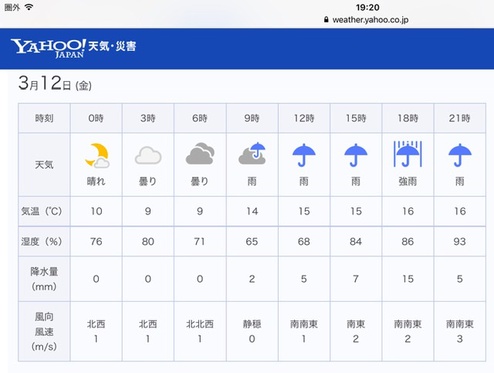
Task: Click the moon and cloud icon at 0時
Action: tap(97, 155)
